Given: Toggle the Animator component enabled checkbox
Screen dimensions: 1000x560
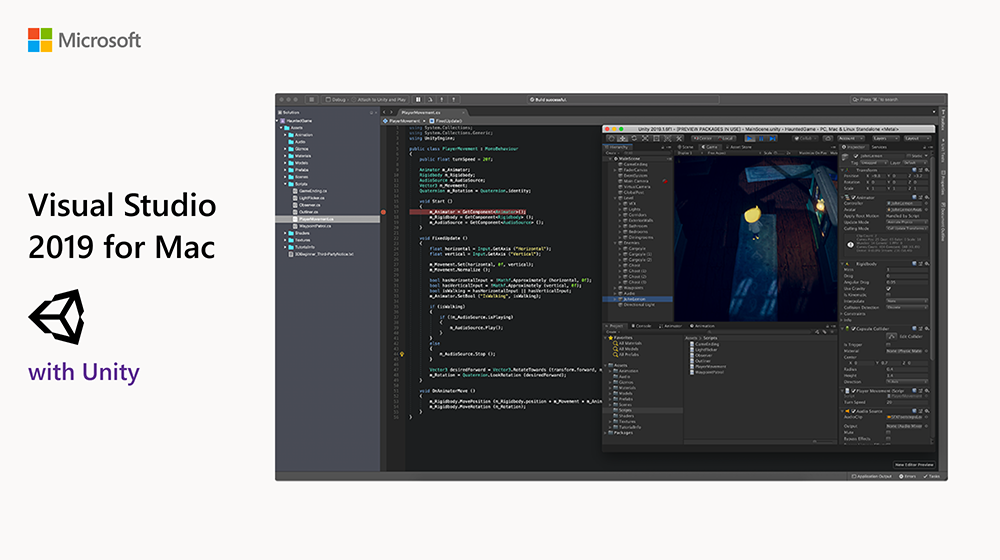Looking at the screenshot, I should tap(853, 197).
